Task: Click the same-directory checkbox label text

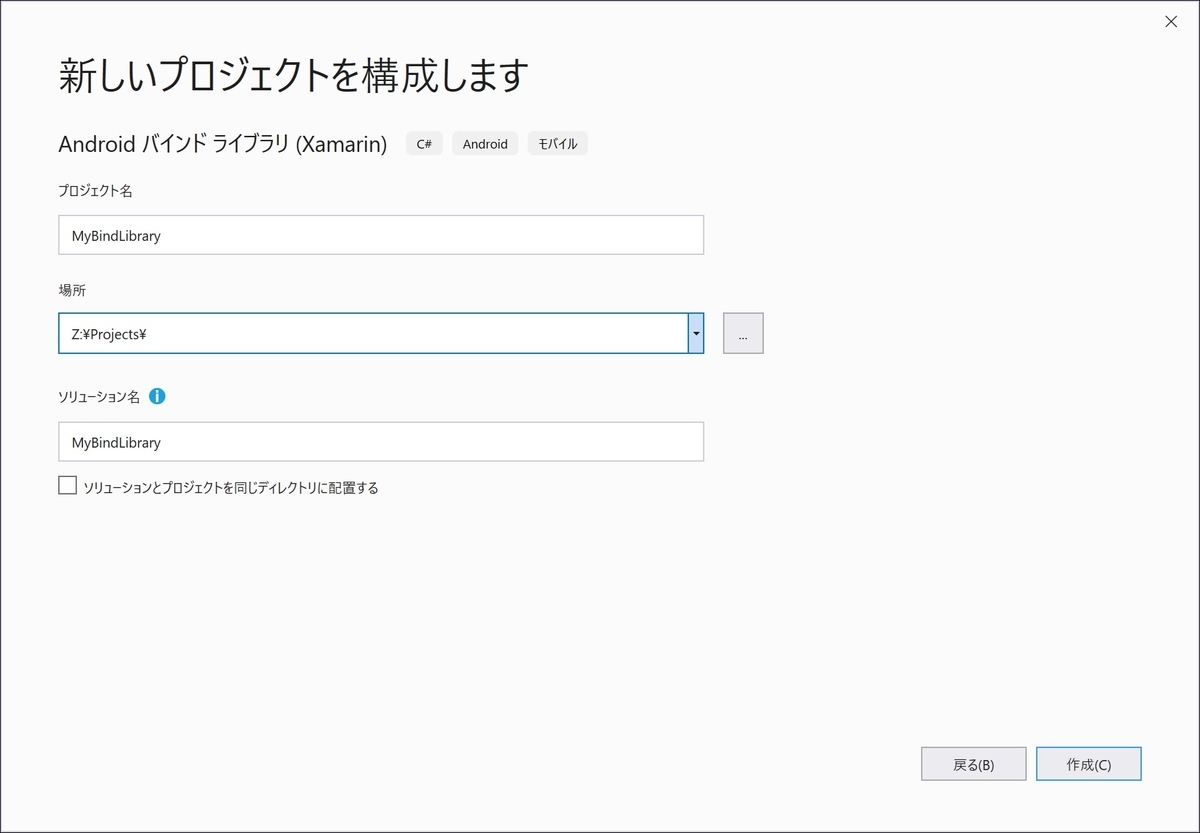Action: click(231, 488)
